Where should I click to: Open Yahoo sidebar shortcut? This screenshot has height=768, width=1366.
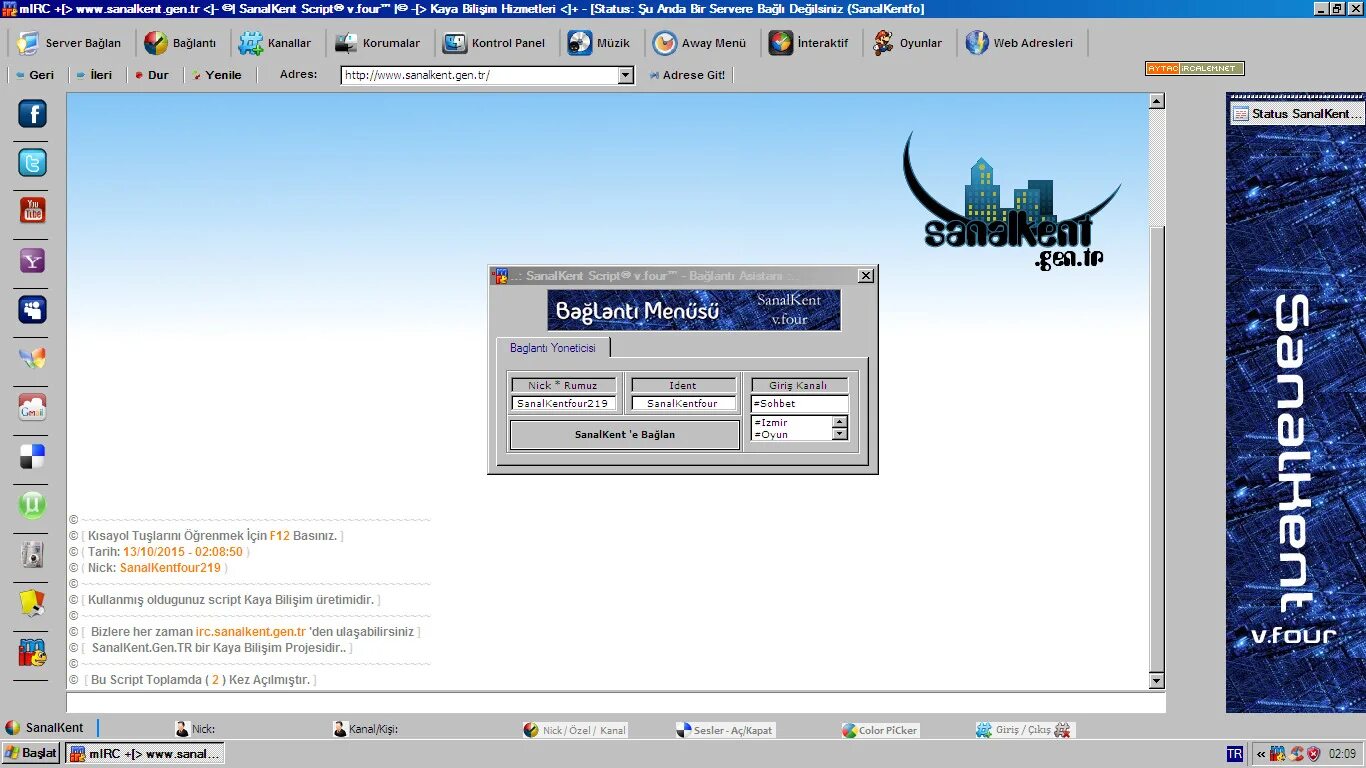click(x=33, y=261)
